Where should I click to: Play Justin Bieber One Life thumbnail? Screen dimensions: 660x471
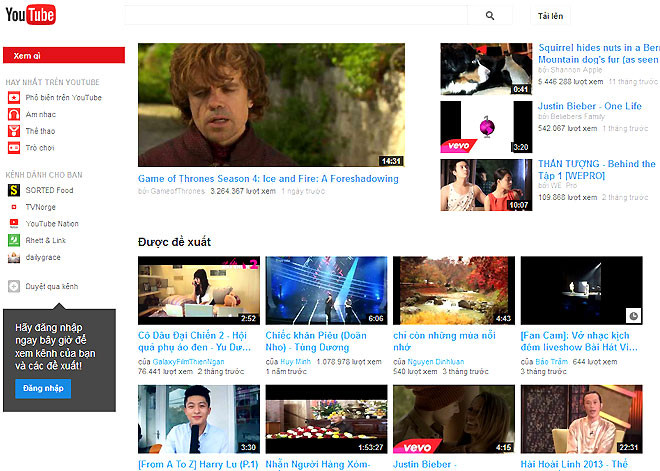click(x=486, y=127)
